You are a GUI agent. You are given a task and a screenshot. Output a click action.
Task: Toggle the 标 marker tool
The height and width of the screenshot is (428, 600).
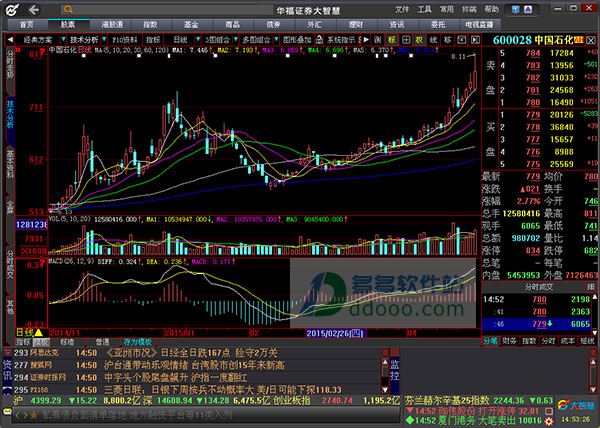pyautogui.click(x=391, y=39)
